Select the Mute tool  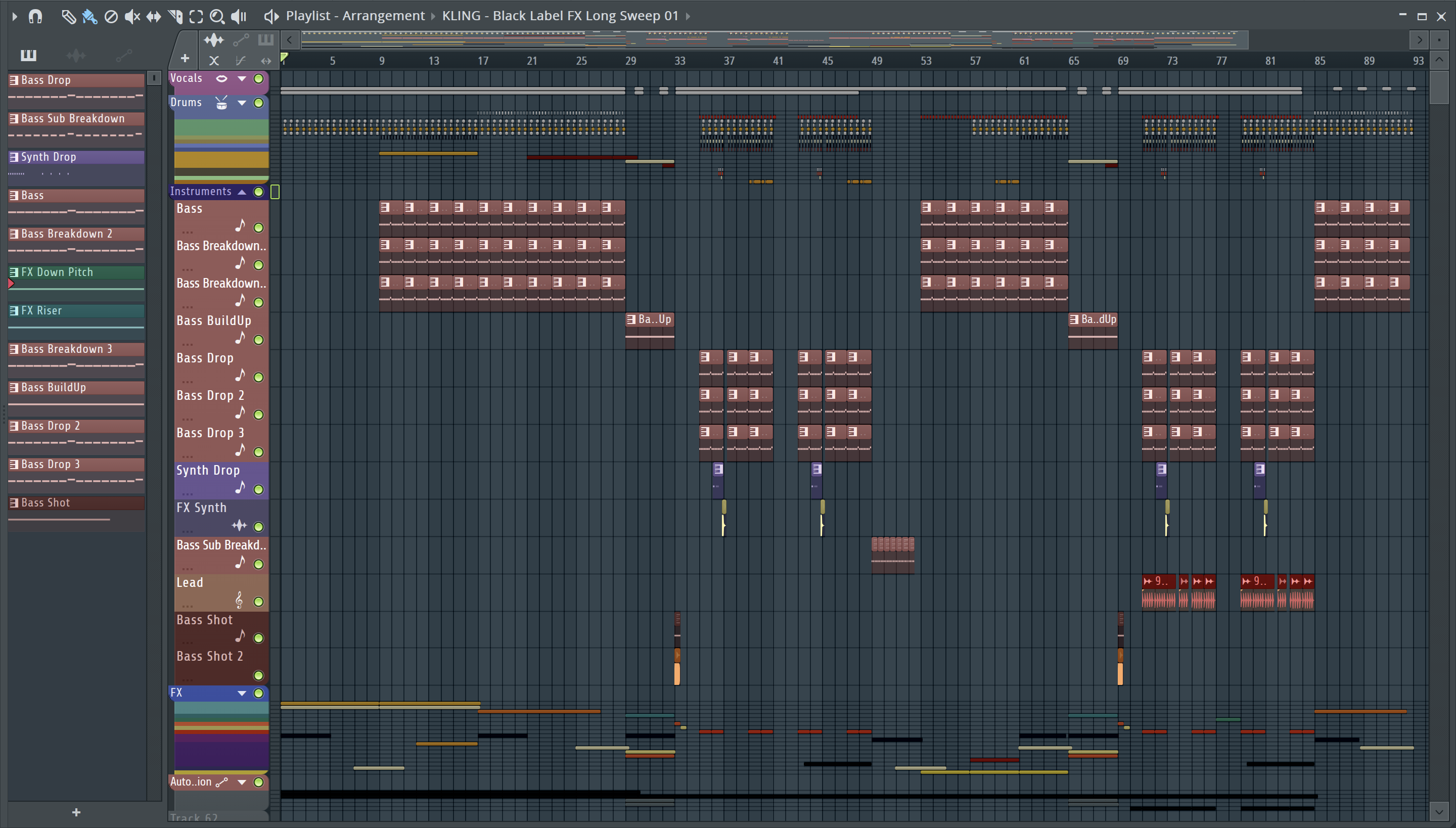(132, 17)
